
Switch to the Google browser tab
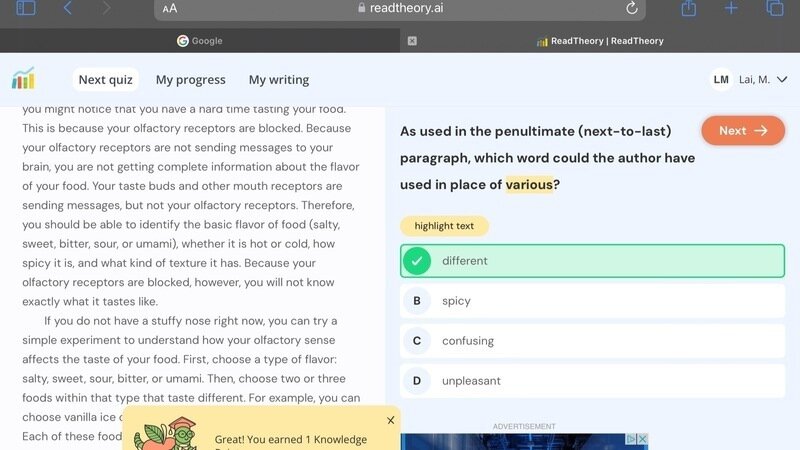(200, 41)
